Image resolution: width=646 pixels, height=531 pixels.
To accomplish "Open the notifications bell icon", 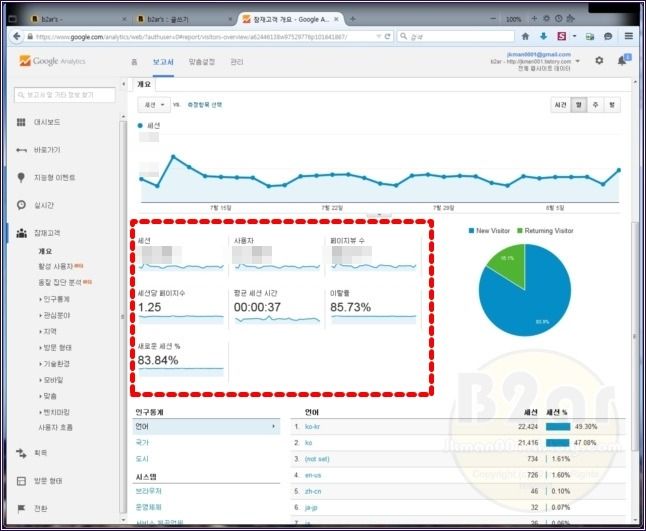I will 622,61.
